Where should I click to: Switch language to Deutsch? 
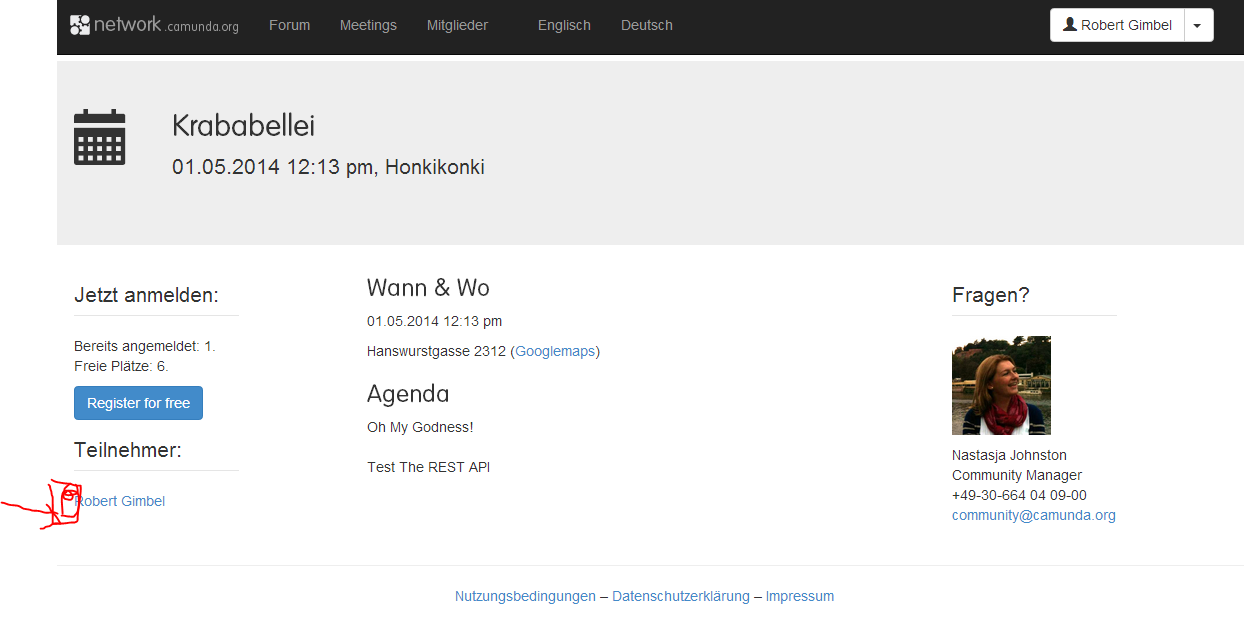[646, 25]
